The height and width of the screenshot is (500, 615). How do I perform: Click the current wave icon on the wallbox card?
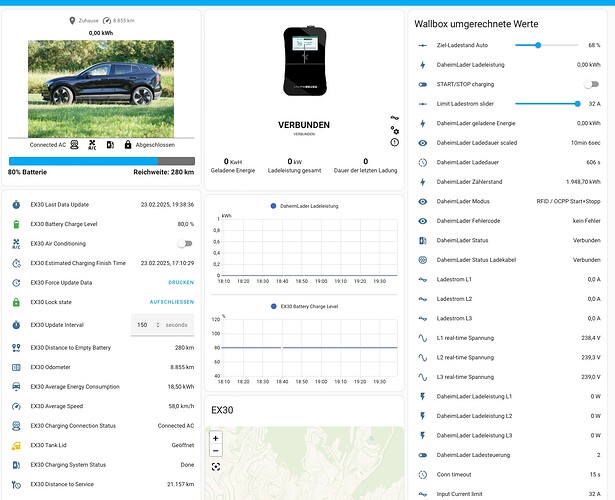pos(395,118)
